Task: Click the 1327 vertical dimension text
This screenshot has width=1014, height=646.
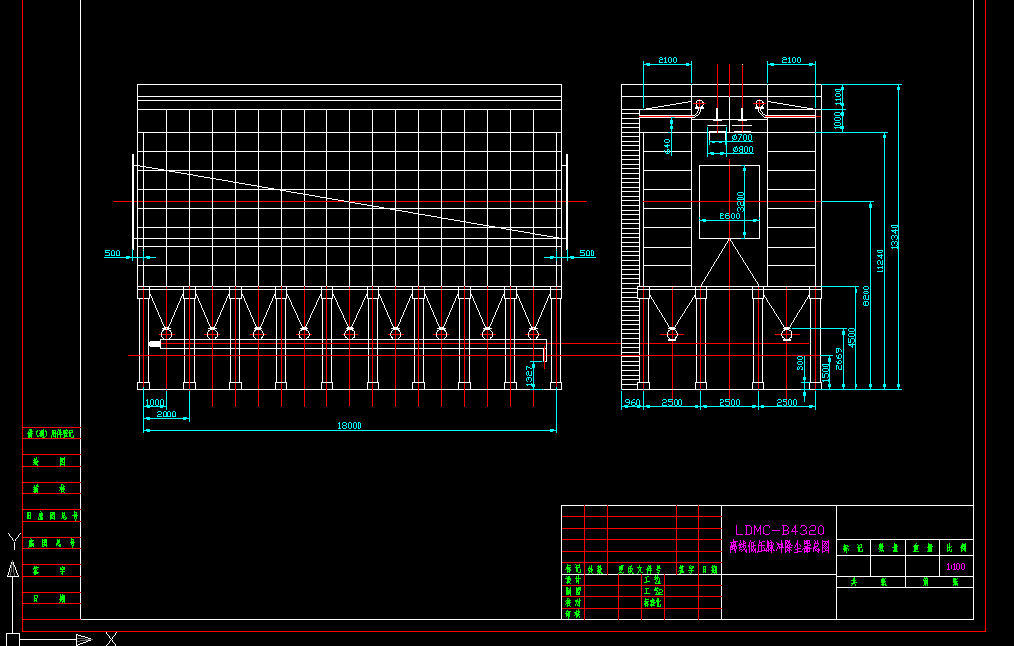Action: (529, 375)
